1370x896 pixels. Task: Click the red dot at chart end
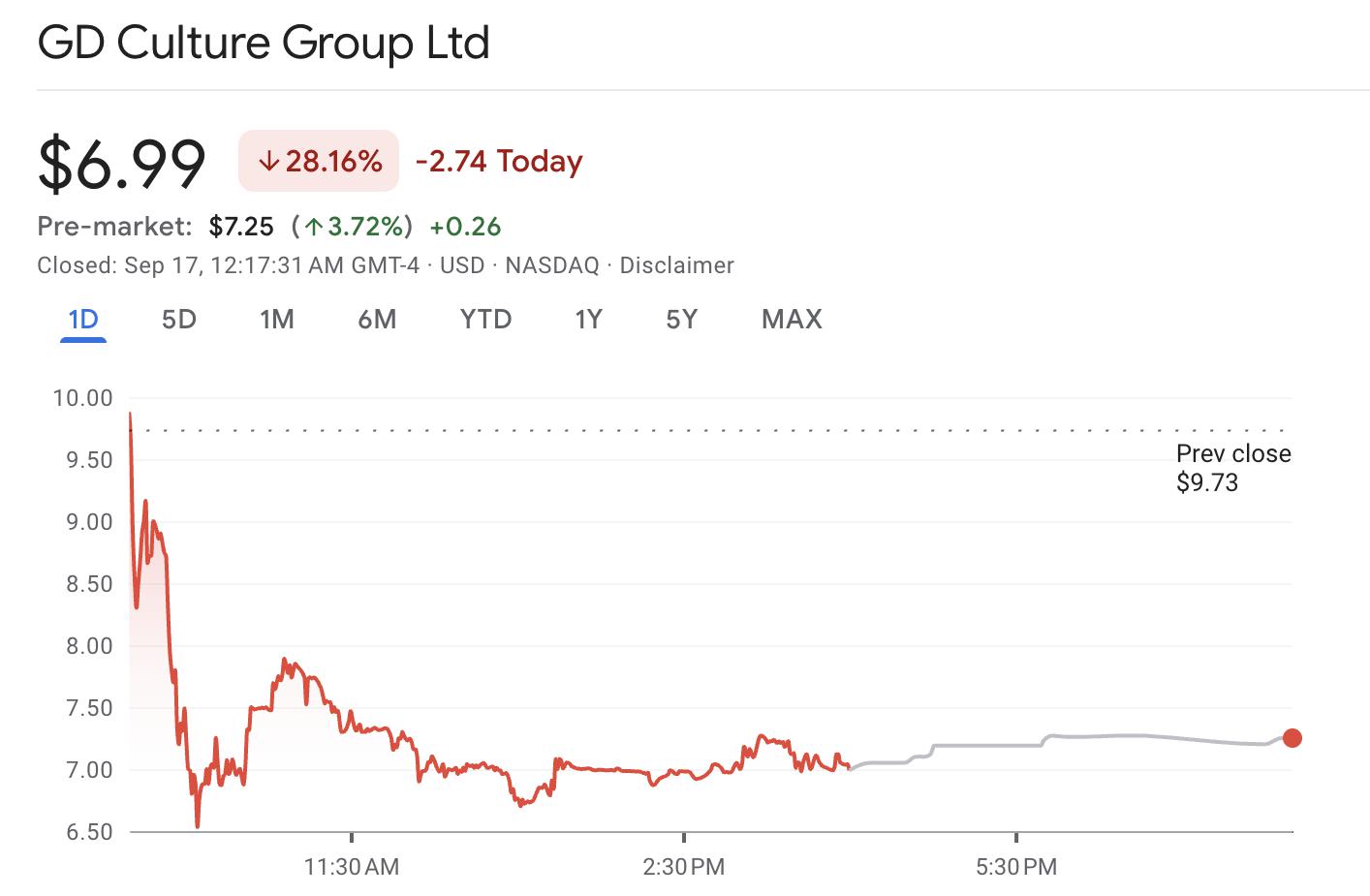[1292, 738]
